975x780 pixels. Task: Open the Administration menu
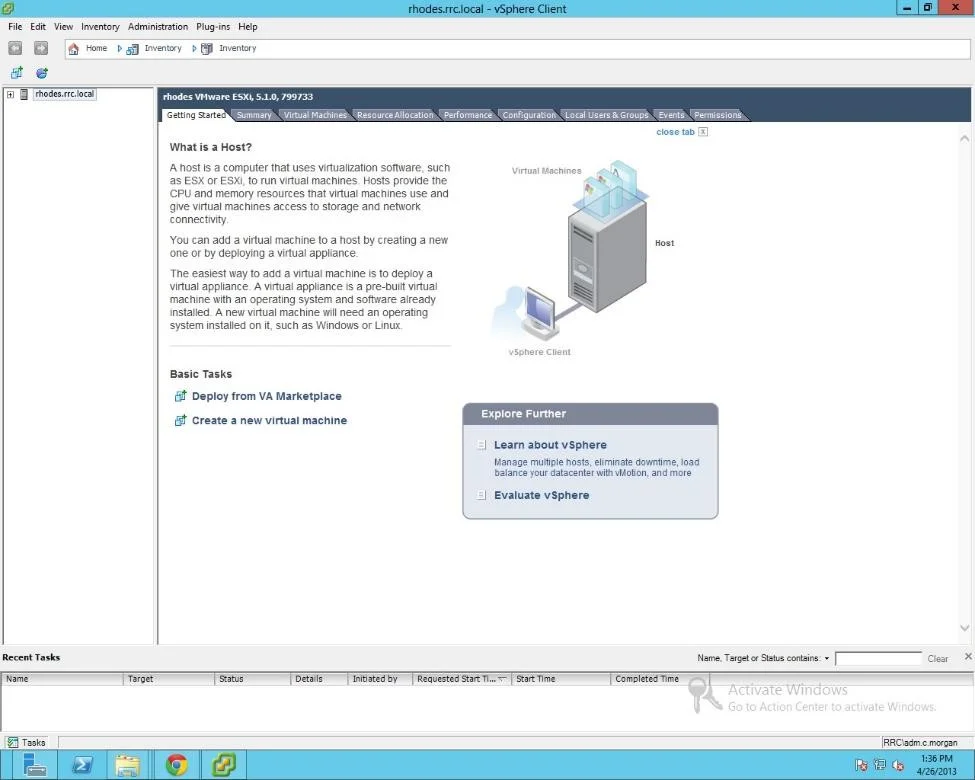point(158,27)
